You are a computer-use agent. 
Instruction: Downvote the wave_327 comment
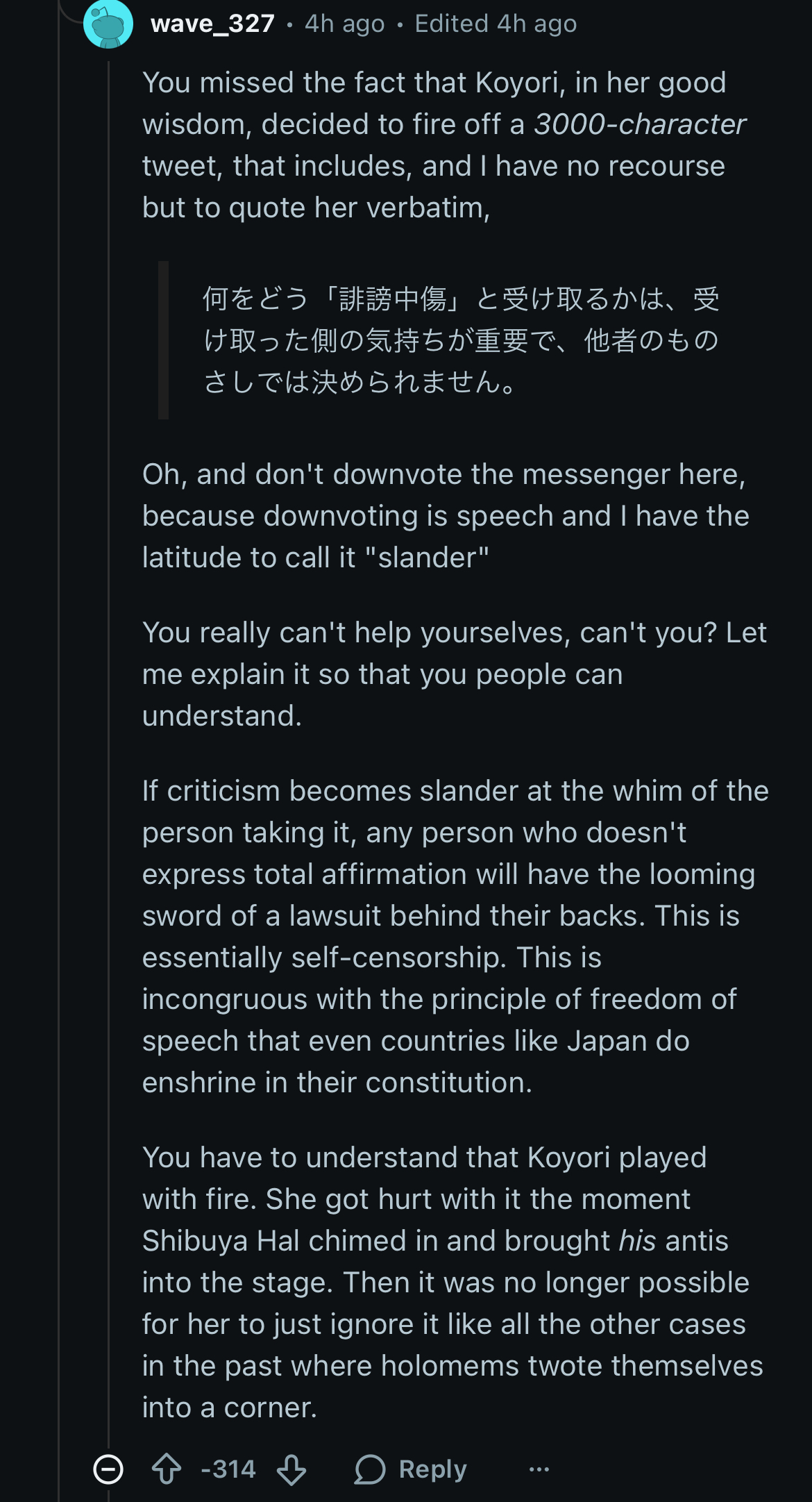[291, 1469]
